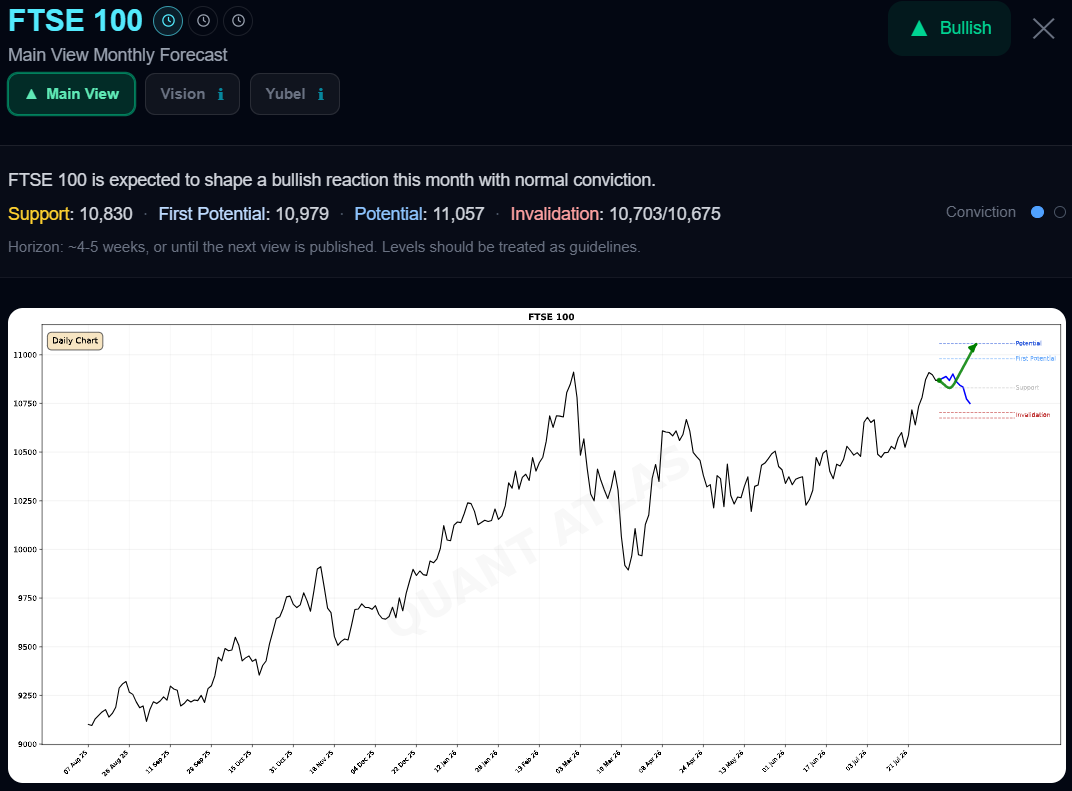Click the Bullish status badge

950,28
